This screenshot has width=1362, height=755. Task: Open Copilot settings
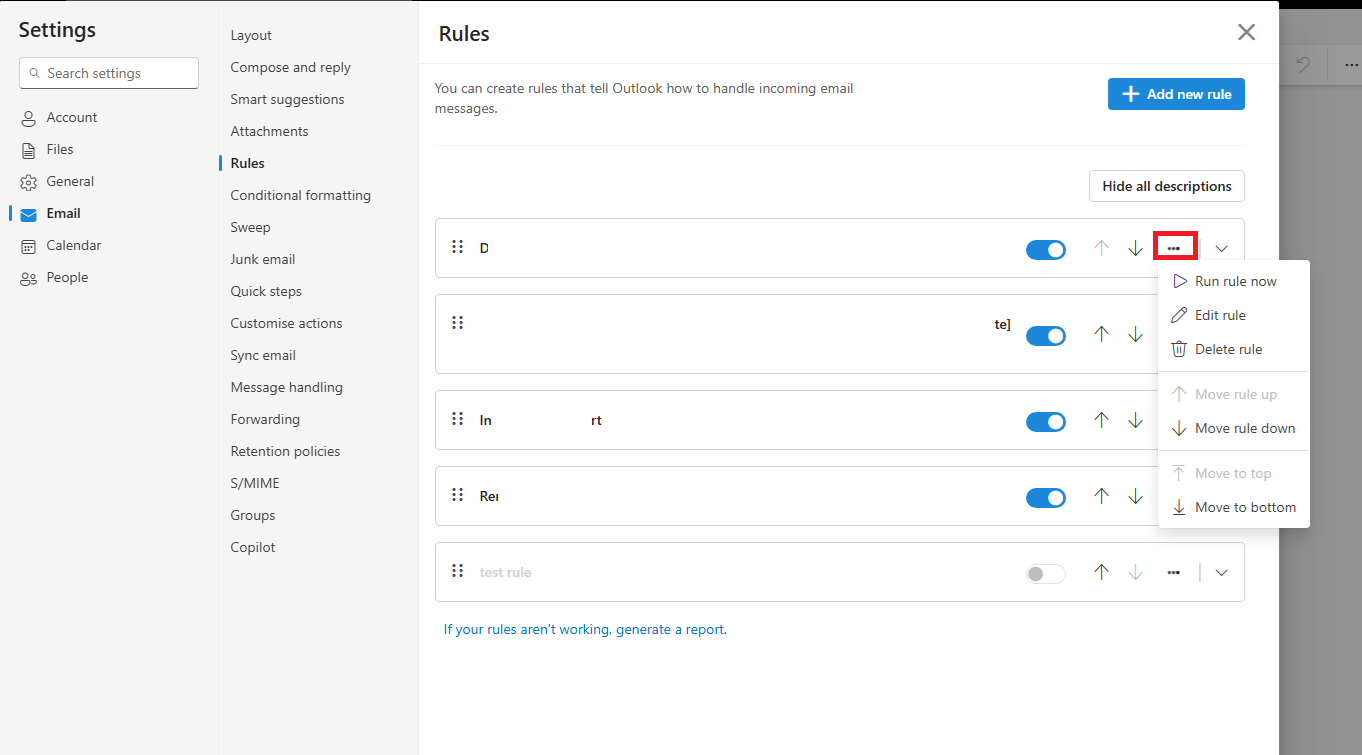point(253,547)
